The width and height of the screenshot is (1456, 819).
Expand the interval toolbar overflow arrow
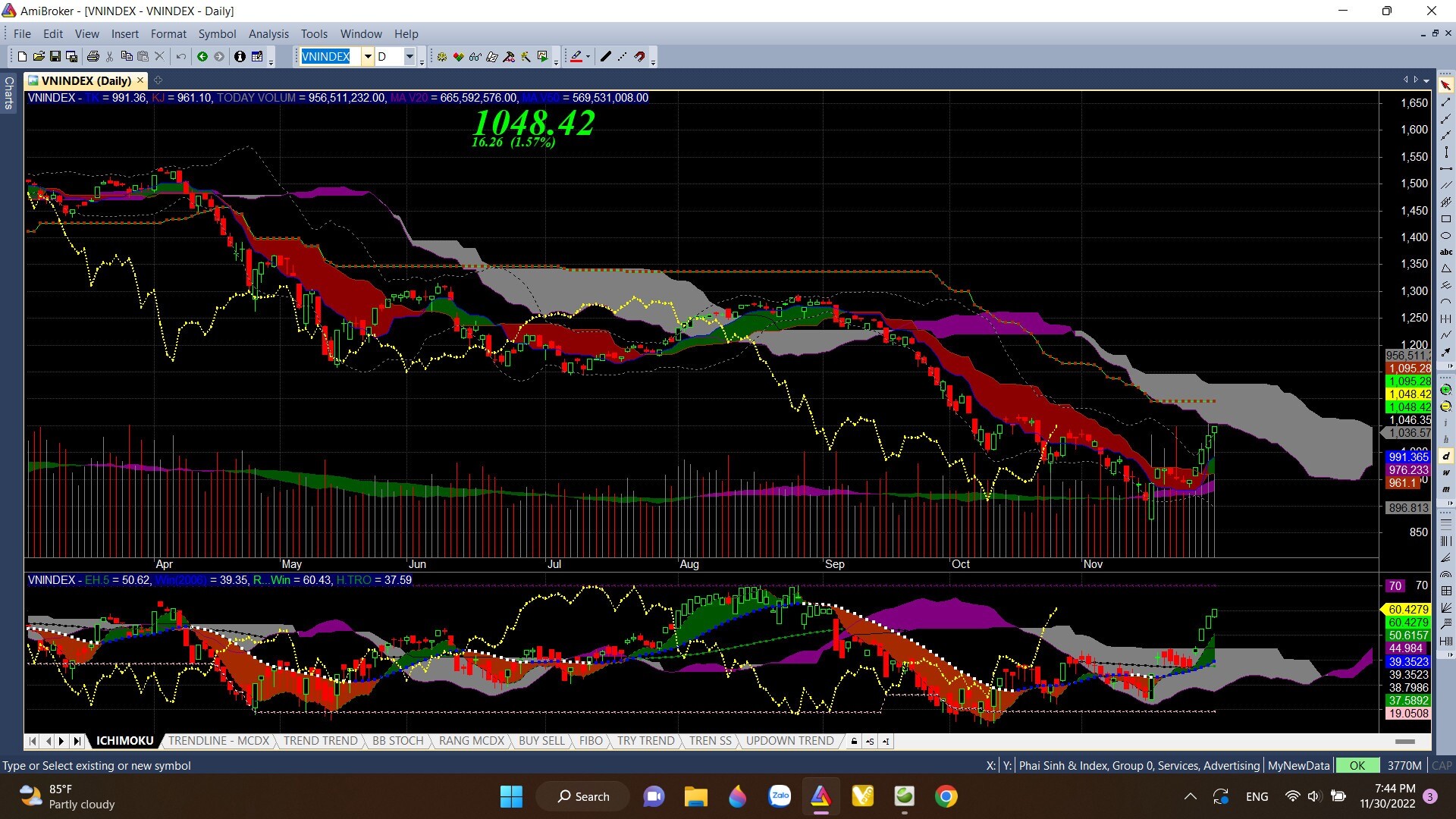click(x=1450, y=503)
